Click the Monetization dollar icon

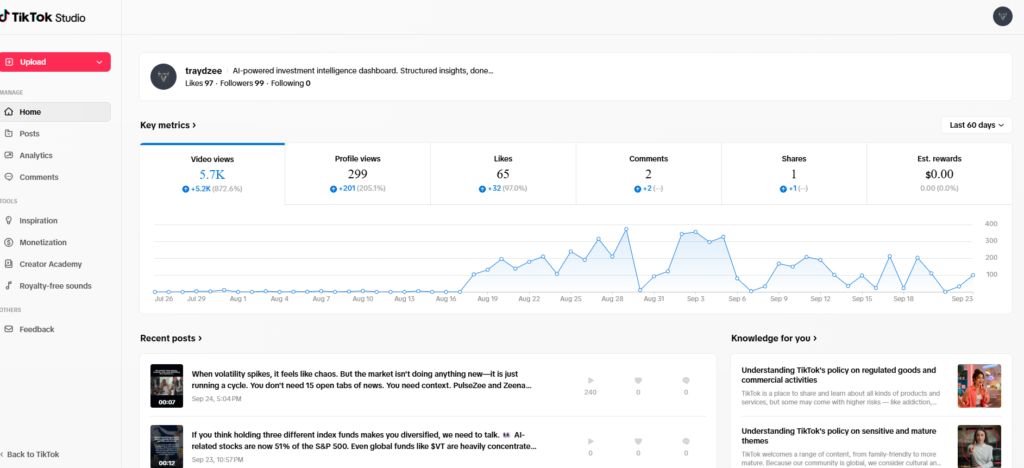coord(8,242)
